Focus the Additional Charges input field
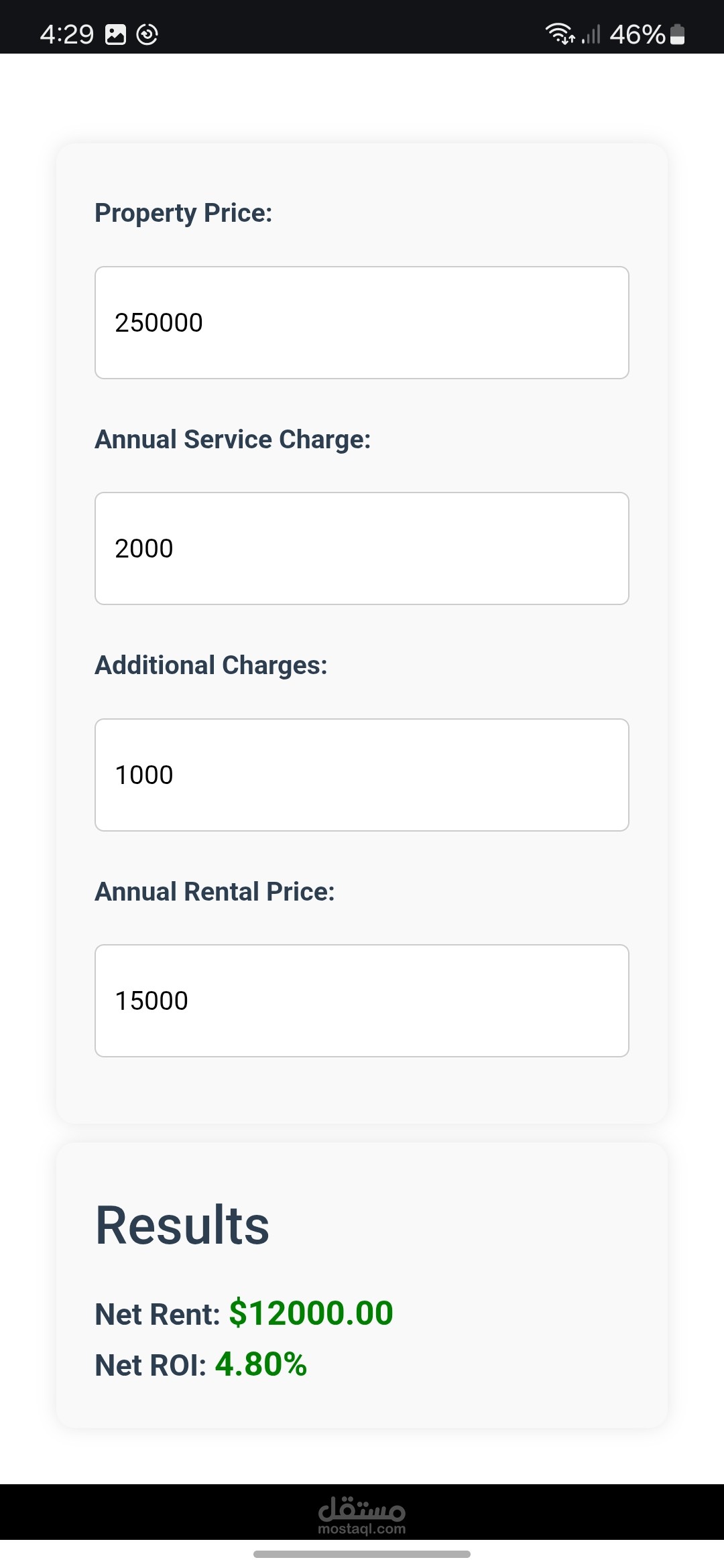724x1568 pixels. click(x=362, y=775)
